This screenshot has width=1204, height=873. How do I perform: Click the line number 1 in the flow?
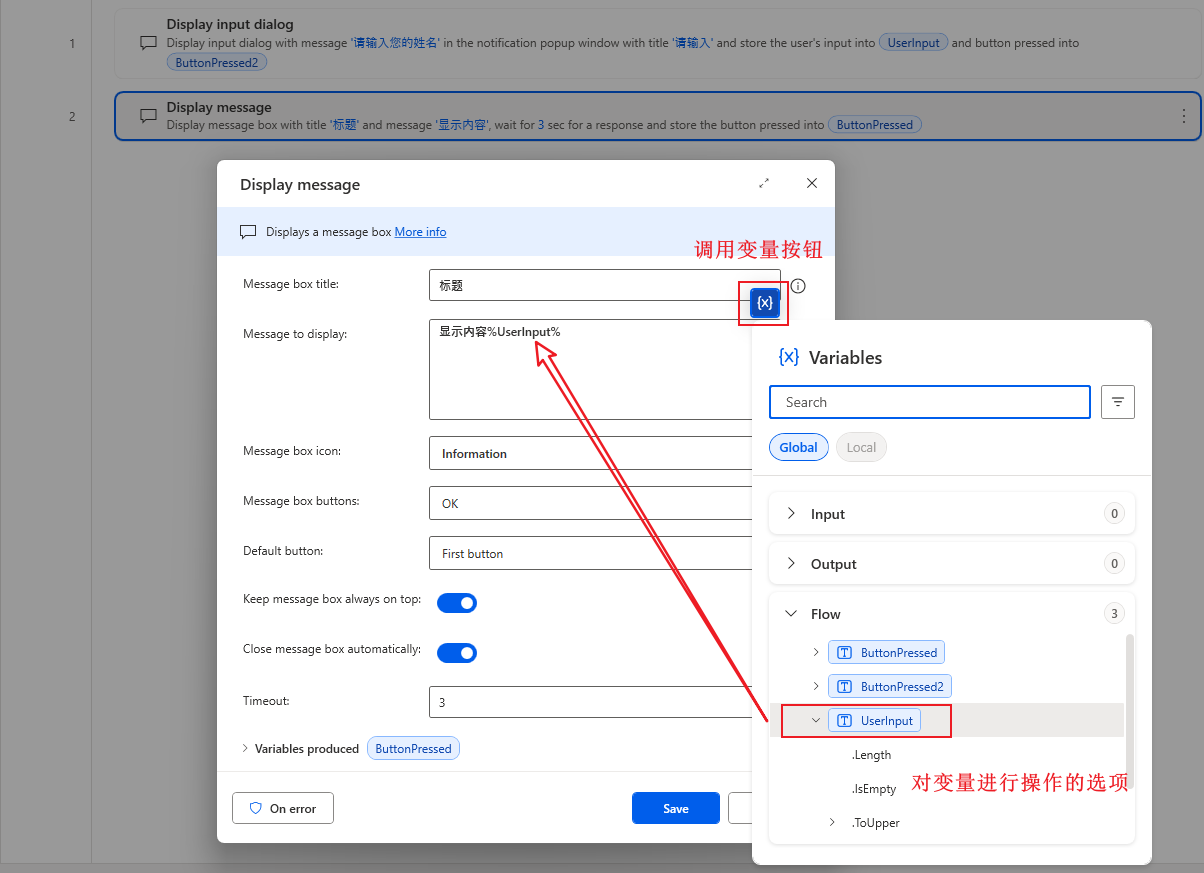[x=72, y=43]
